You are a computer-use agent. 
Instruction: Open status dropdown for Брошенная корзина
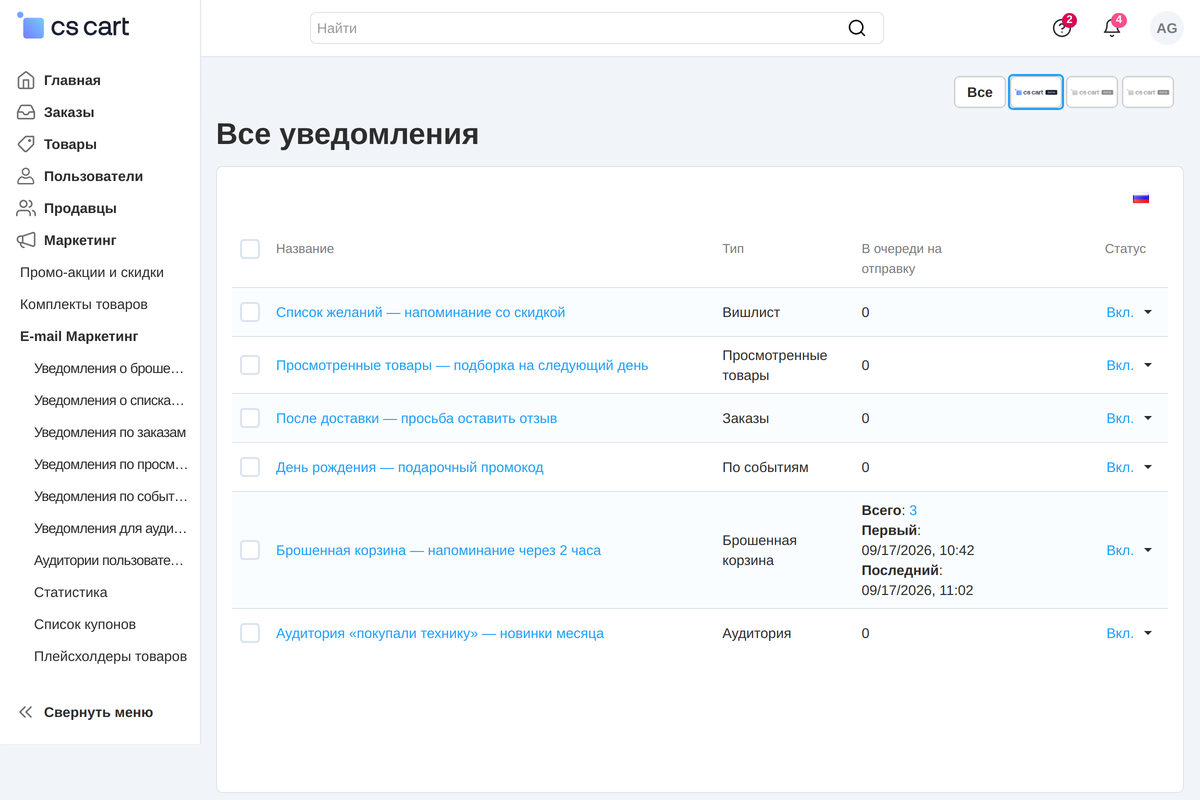click(1129, 550)
